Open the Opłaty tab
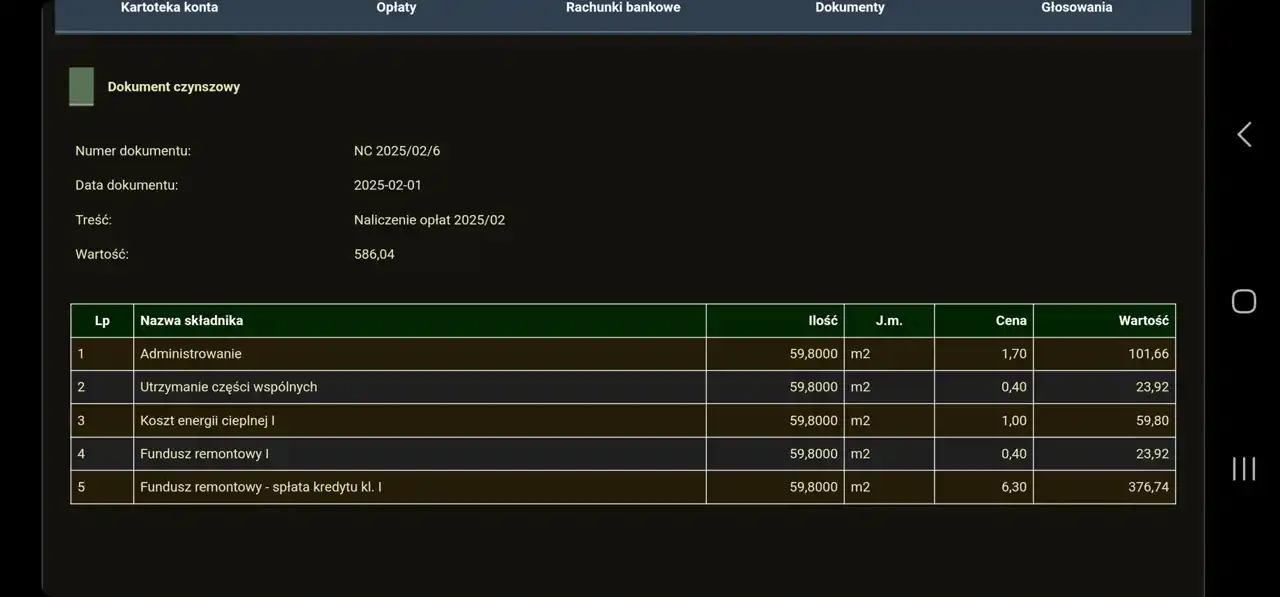Viewport: 1280px width, 597px height. click(x=396, y=8)
